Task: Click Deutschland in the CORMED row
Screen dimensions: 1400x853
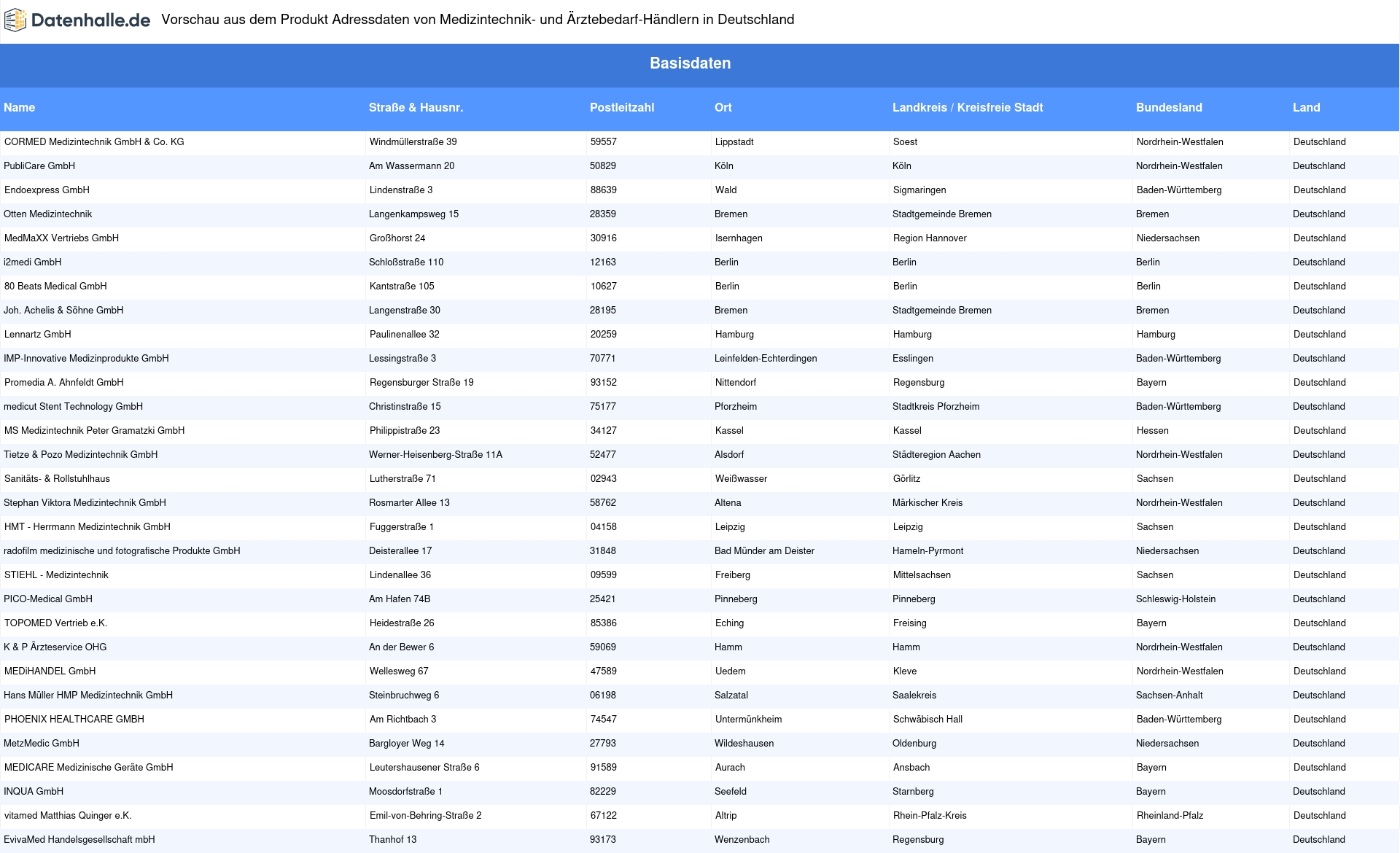Action: [x=1319, y=142]
